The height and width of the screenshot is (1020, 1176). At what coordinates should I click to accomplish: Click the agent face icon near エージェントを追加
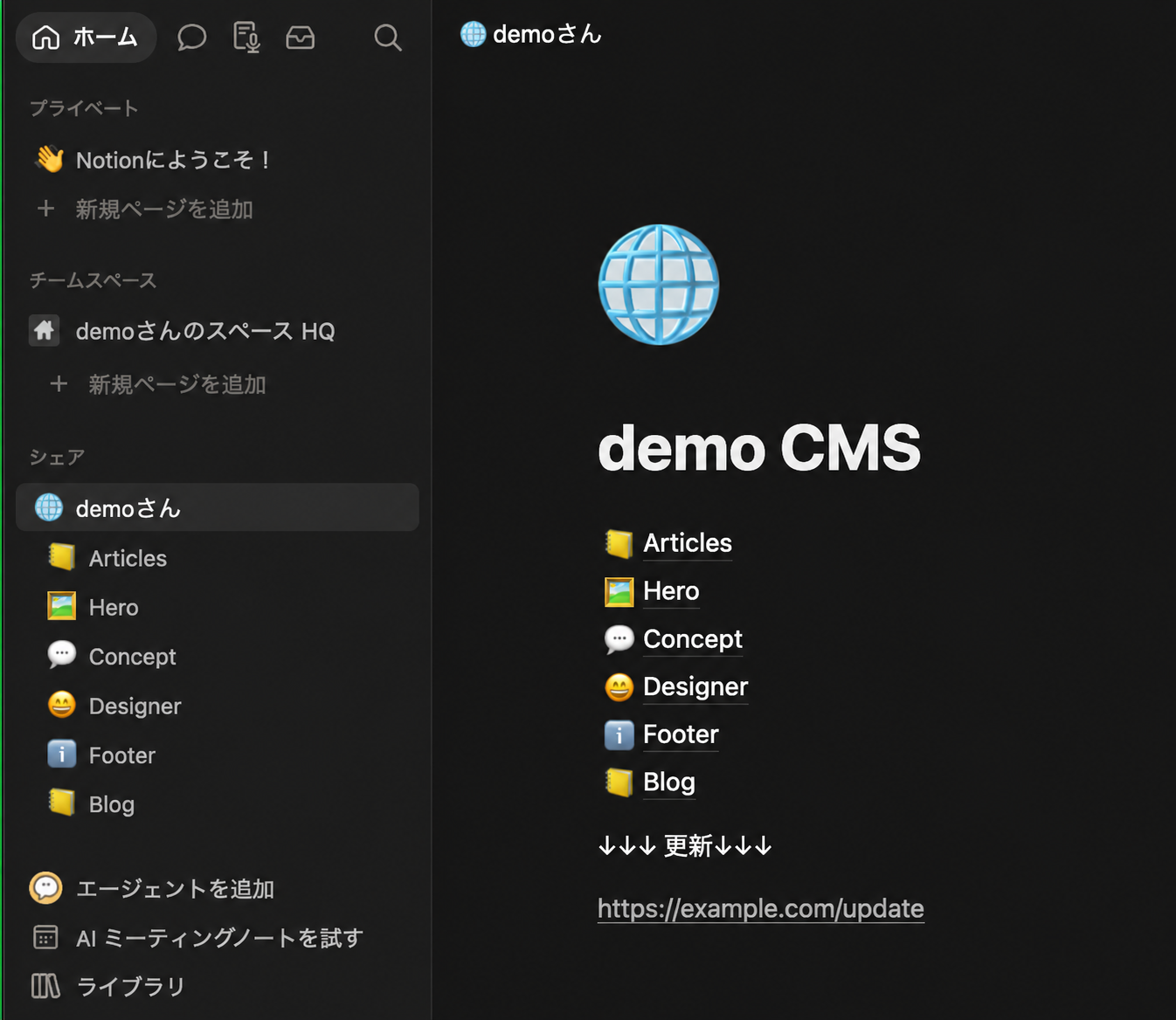[x=45, y=888]
